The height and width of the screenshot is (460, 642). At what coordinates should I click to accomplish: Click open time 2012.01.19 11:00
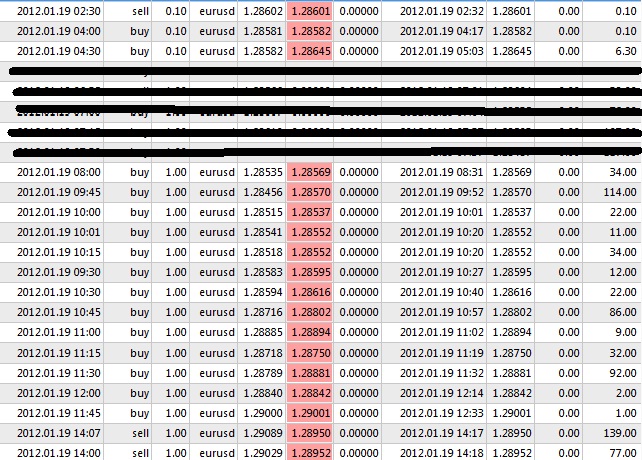(x=59, y=332)
